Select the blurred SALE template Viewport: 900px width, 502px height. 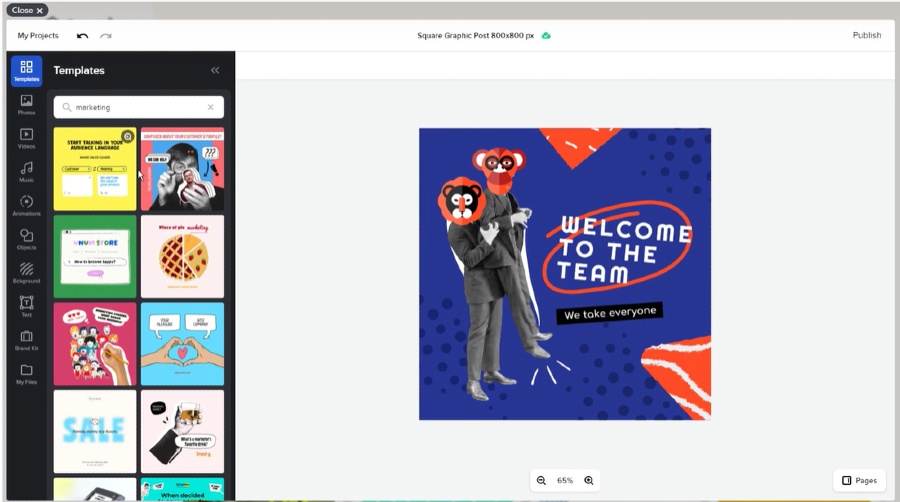(x=95, y=431)
